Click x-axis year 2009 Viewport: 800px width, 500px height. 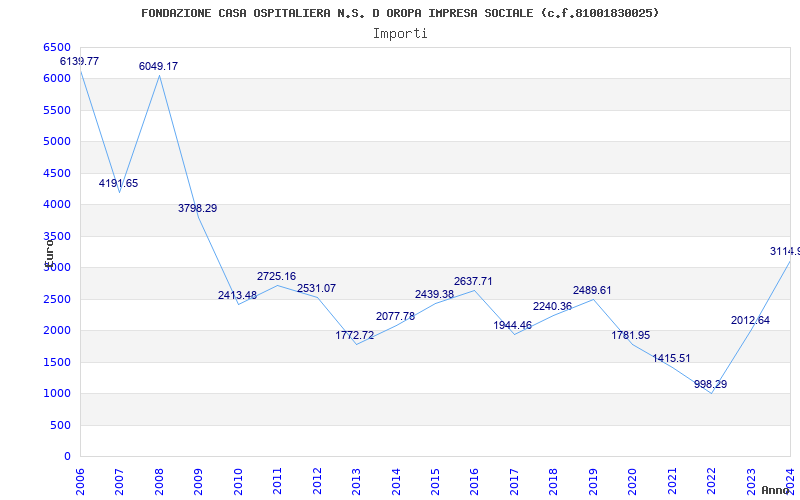tap(198, 482)
